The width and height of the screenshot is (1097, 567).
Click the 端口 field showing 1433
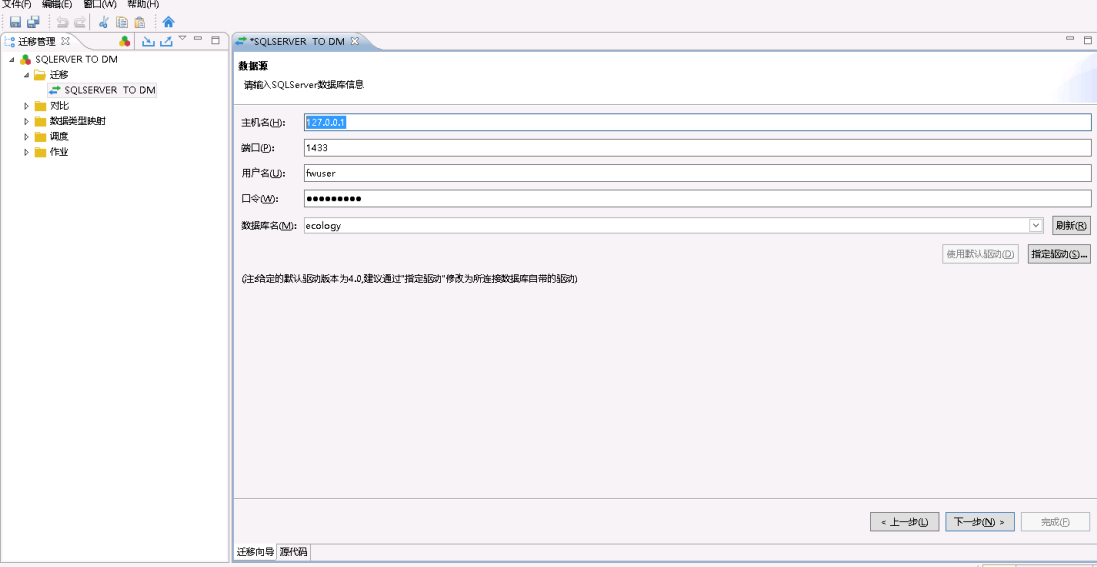pyautogui.click(x=698, y=148)
